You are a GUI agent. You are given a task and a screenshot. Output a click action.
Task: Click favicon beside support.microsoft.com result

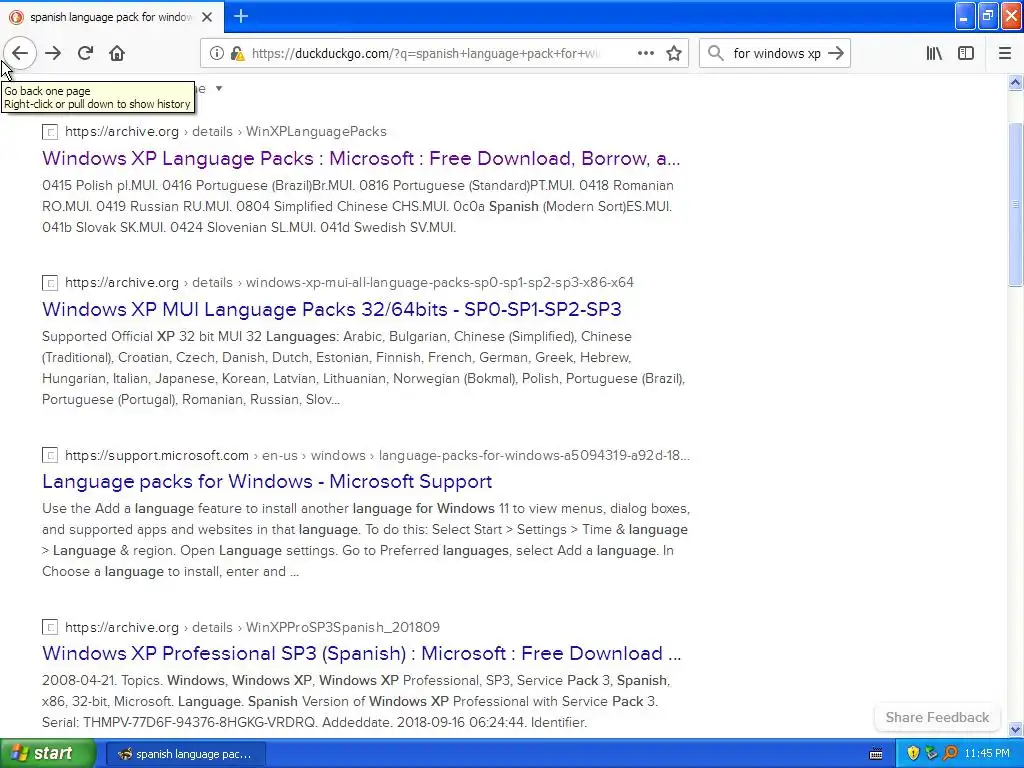pos(50,455)
